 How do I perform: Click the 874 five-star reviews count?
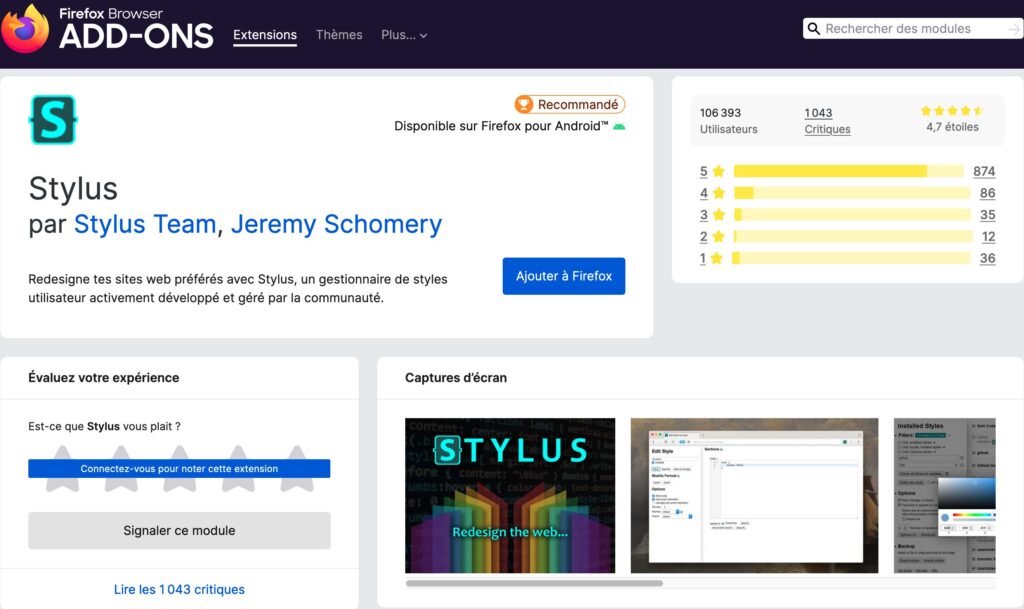[983, 171]
